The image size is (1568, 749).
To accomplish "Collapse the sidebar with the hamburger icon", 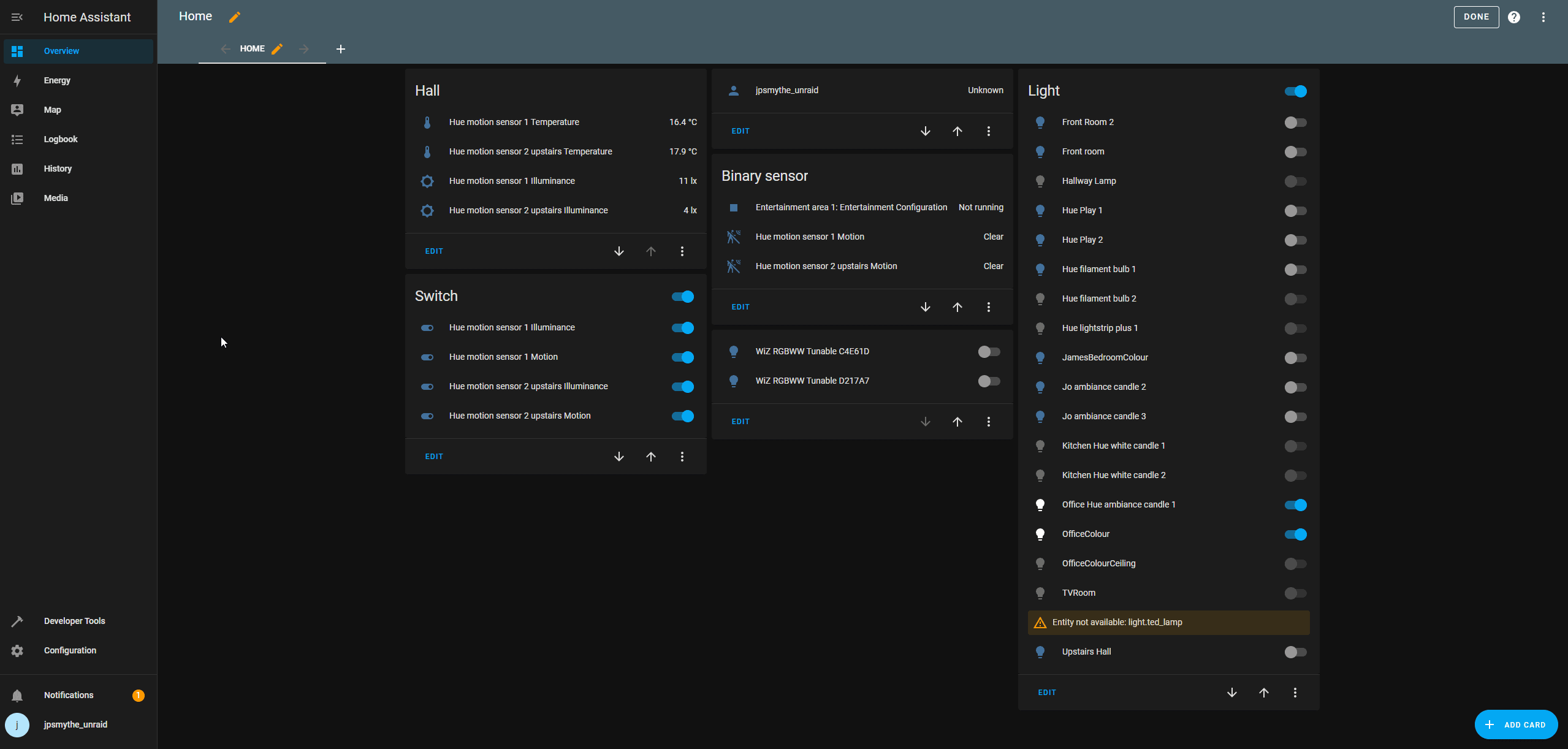I will click(17, 17).
